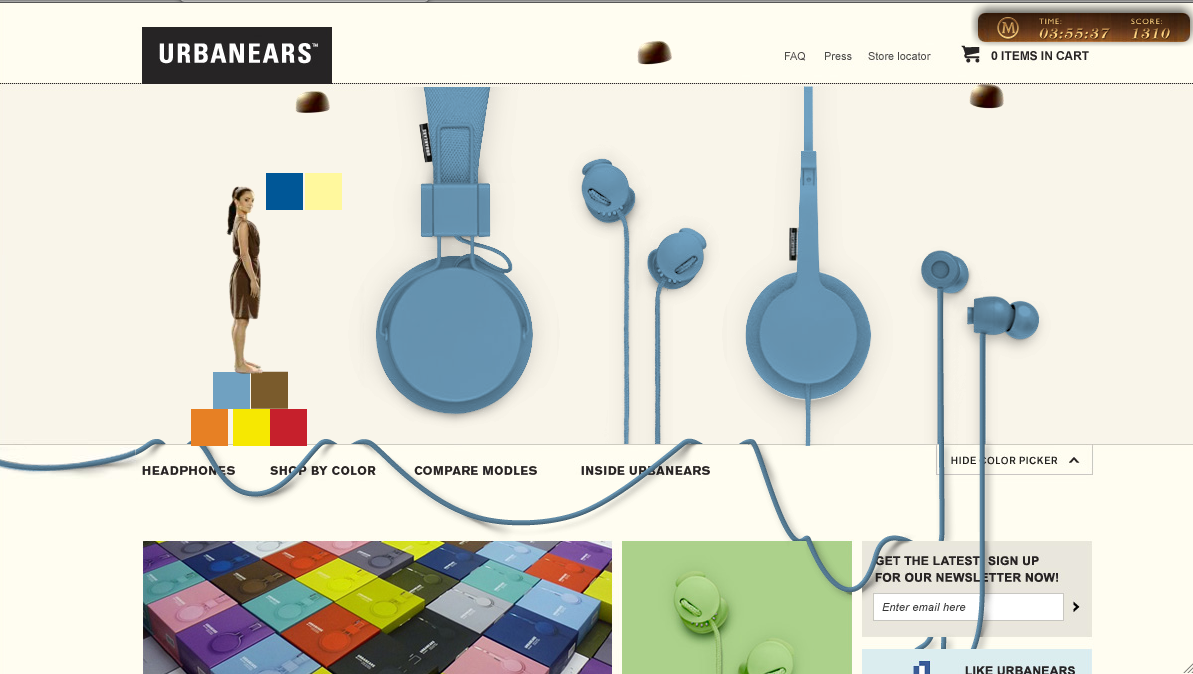Click the chocolate candy near FAQ
The width and height of the screenshot is (1193, 674).
click(x=654, y=52)
